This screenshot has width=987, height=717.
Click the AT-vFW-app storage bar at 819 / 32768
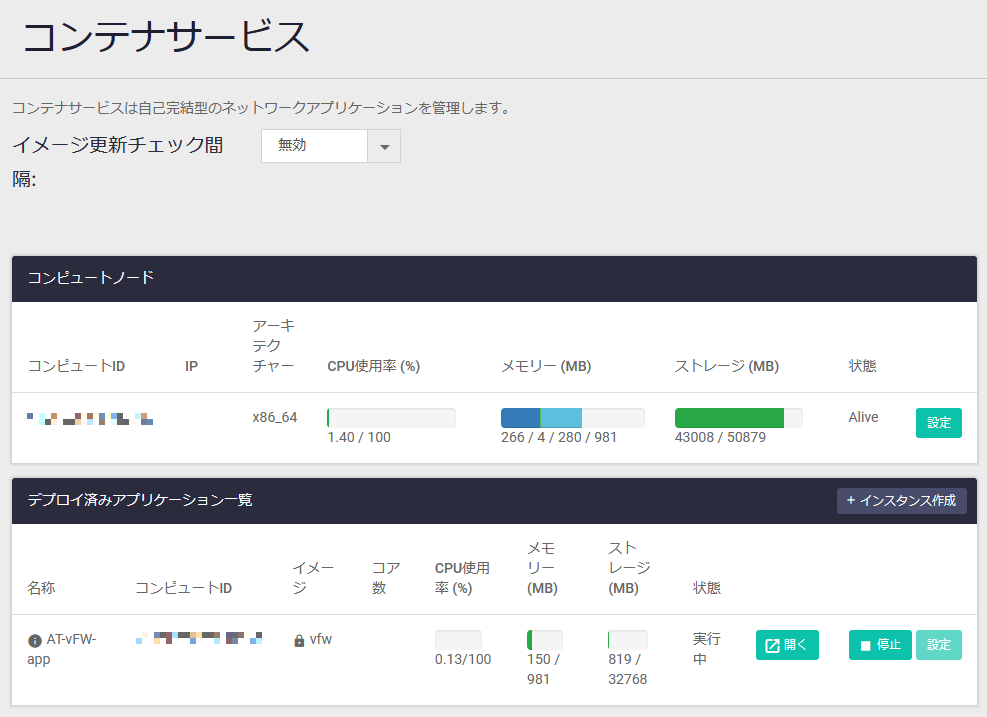coord(627,640)
